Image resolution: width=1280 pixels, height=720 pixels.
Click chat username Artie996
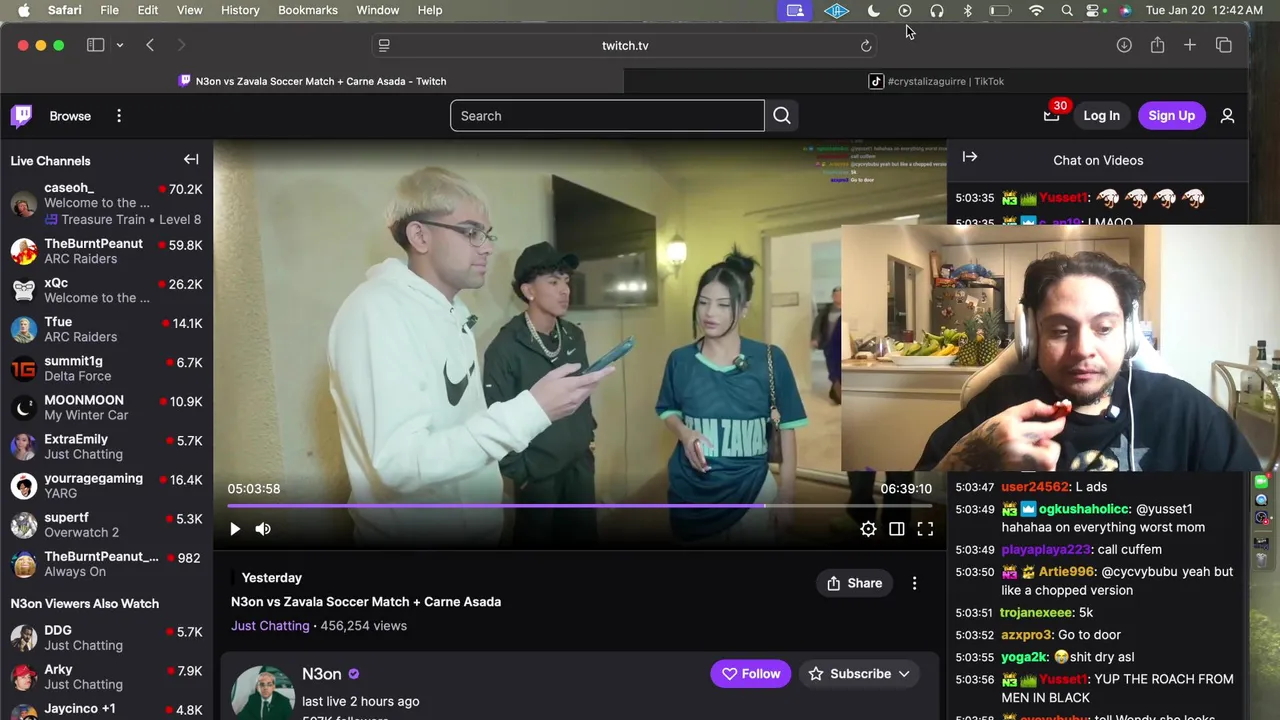coord(1066,572)
